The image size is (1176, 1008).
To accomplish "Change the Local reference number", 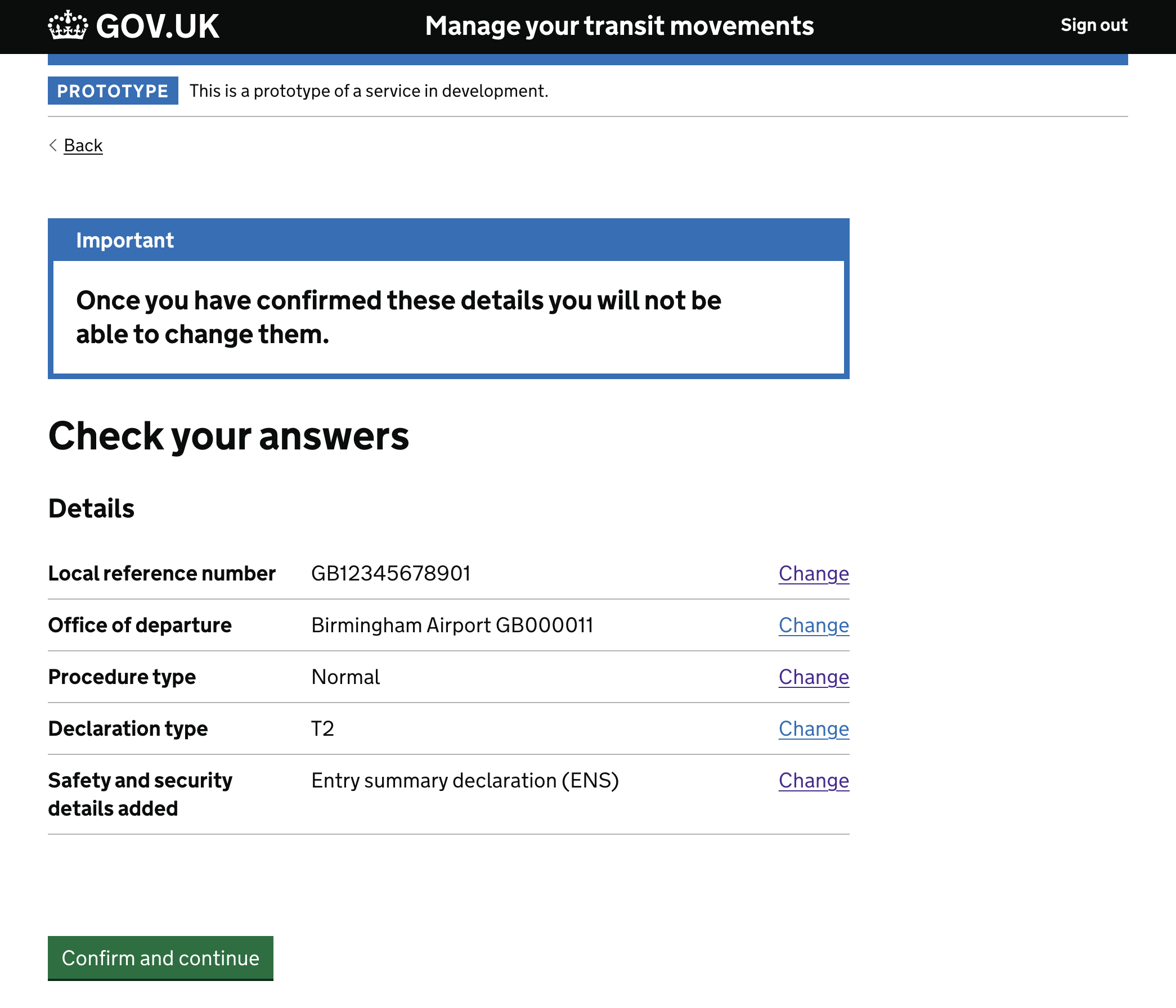I will [813, 574].
